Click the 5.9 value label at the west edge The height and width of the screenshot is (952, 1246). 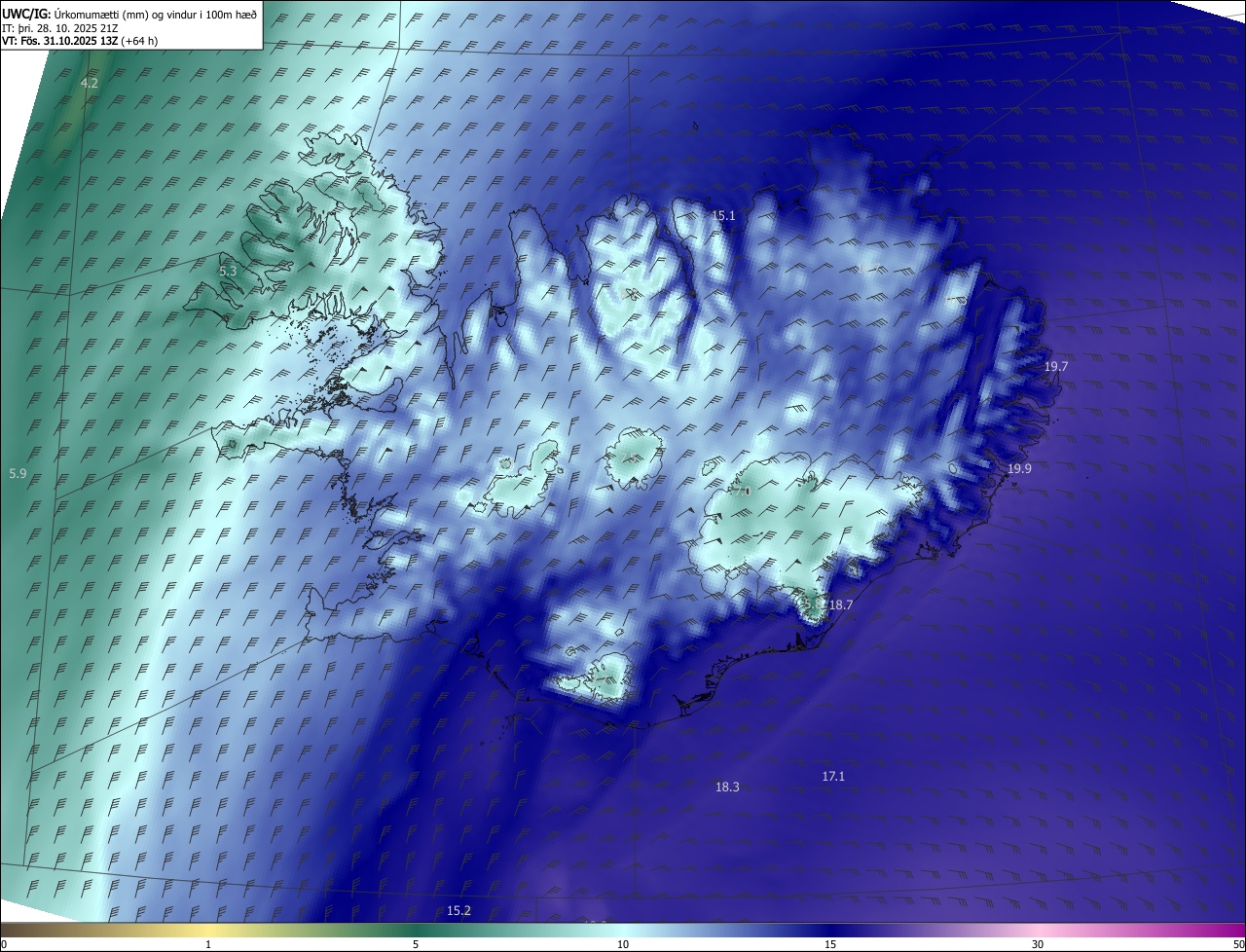(18, 474)
